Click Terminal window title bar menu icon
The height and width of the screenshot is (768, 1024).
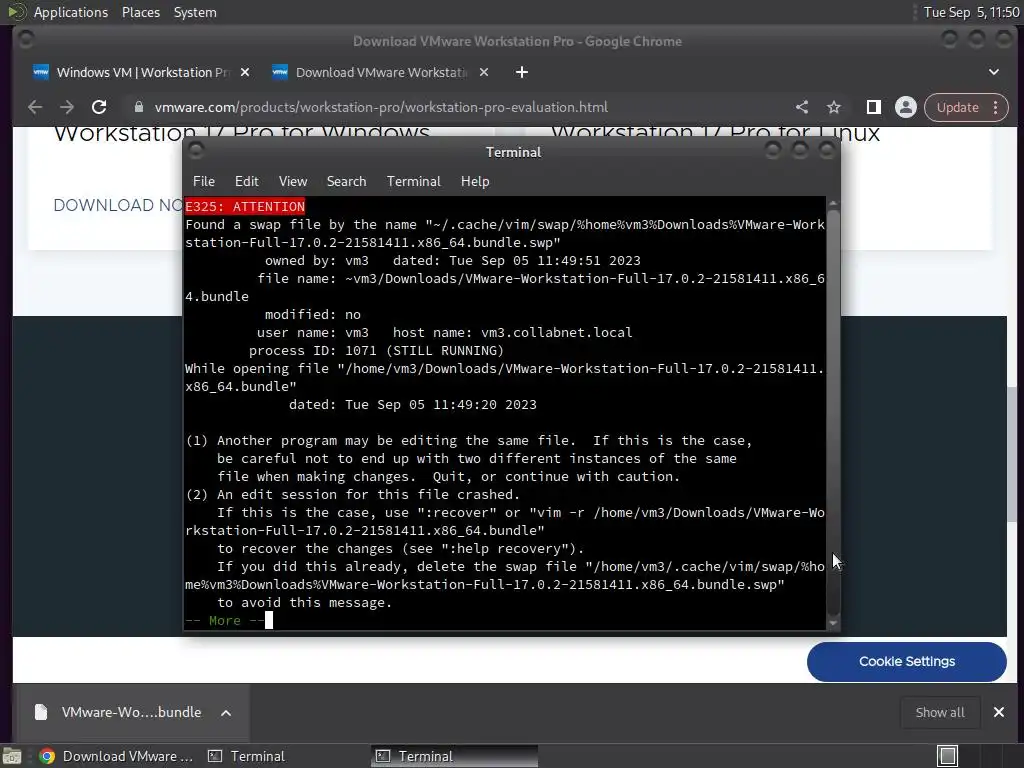(195, 151)
